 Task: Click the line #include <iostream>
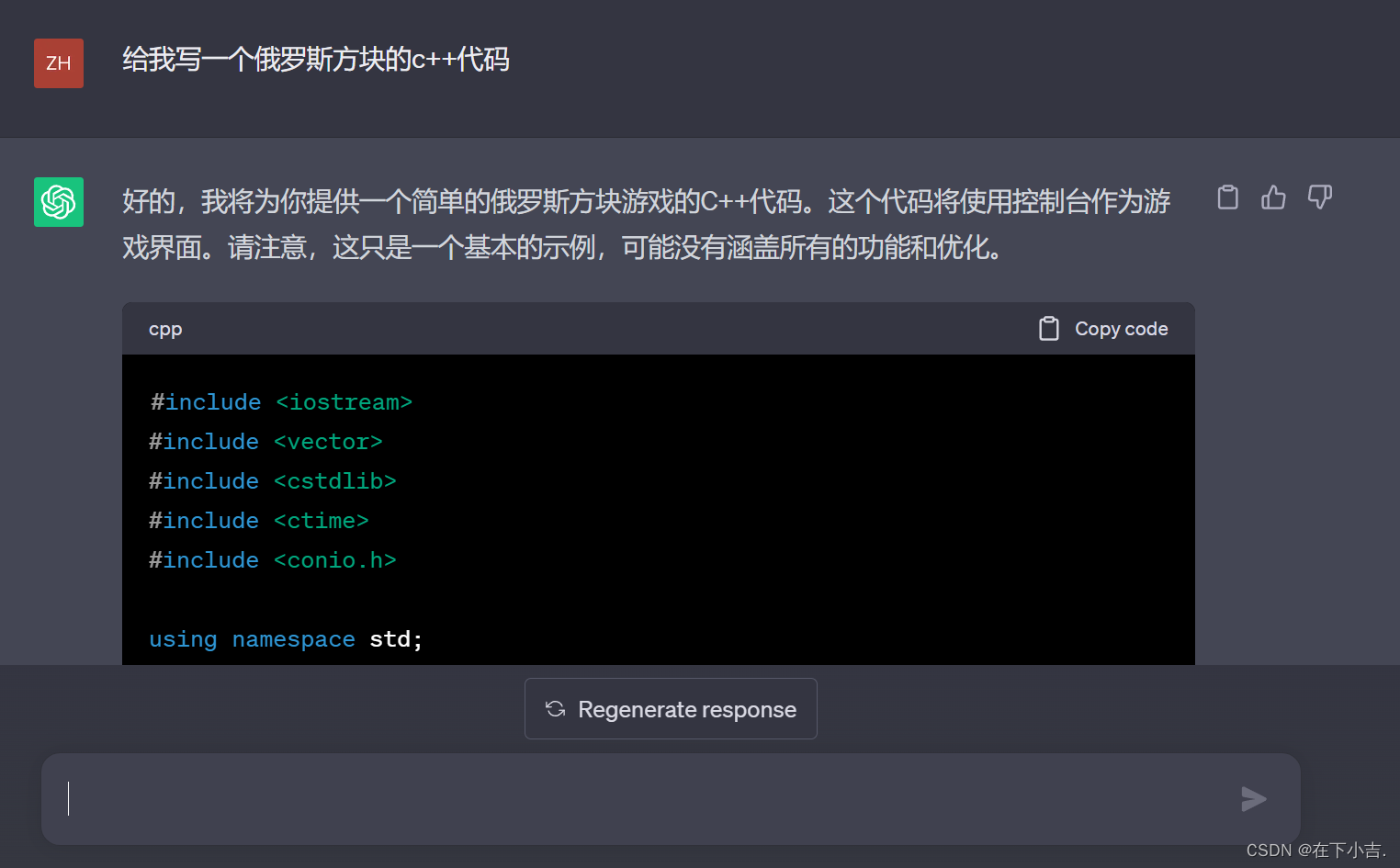pos(281,402)
